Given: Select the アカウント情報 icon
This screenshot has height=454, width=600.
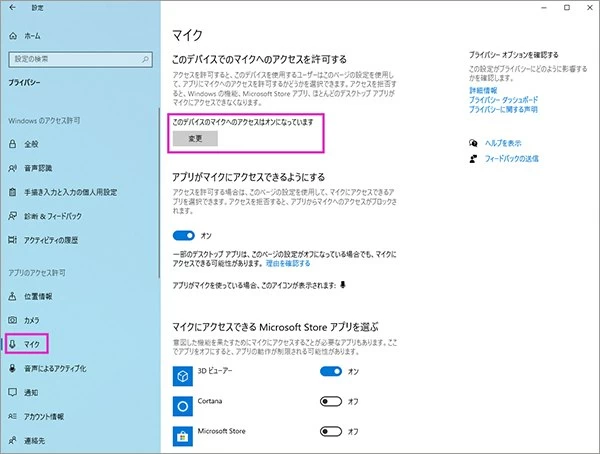Looking at the screenshot, I should pos(13,416).
